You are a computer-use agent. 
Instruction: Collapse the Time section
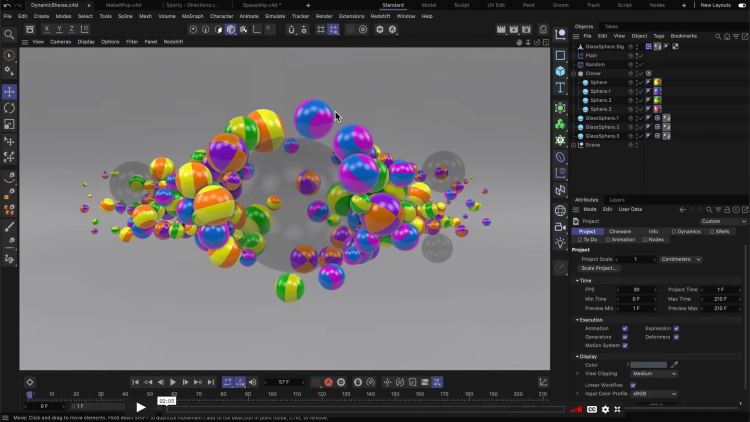[x=577, y=281]
